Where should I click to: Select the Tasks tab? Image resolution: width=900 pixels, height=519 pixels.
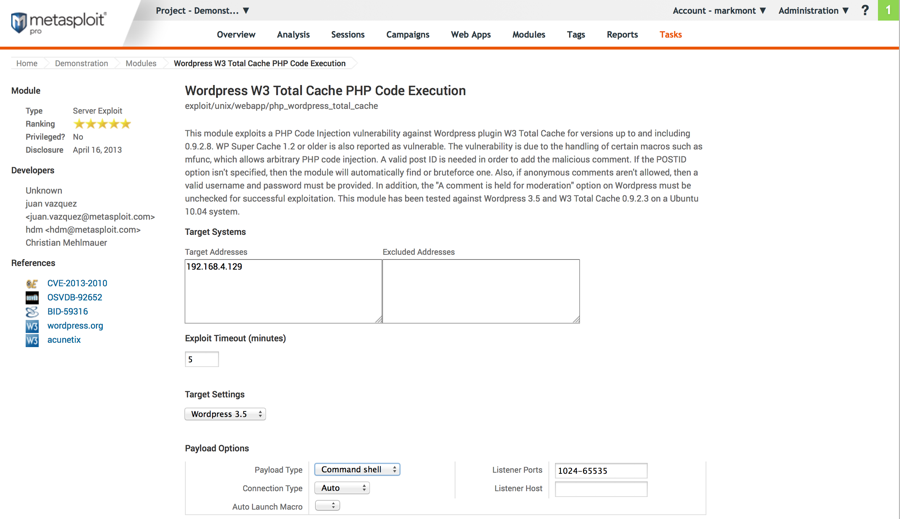[670, 34]
